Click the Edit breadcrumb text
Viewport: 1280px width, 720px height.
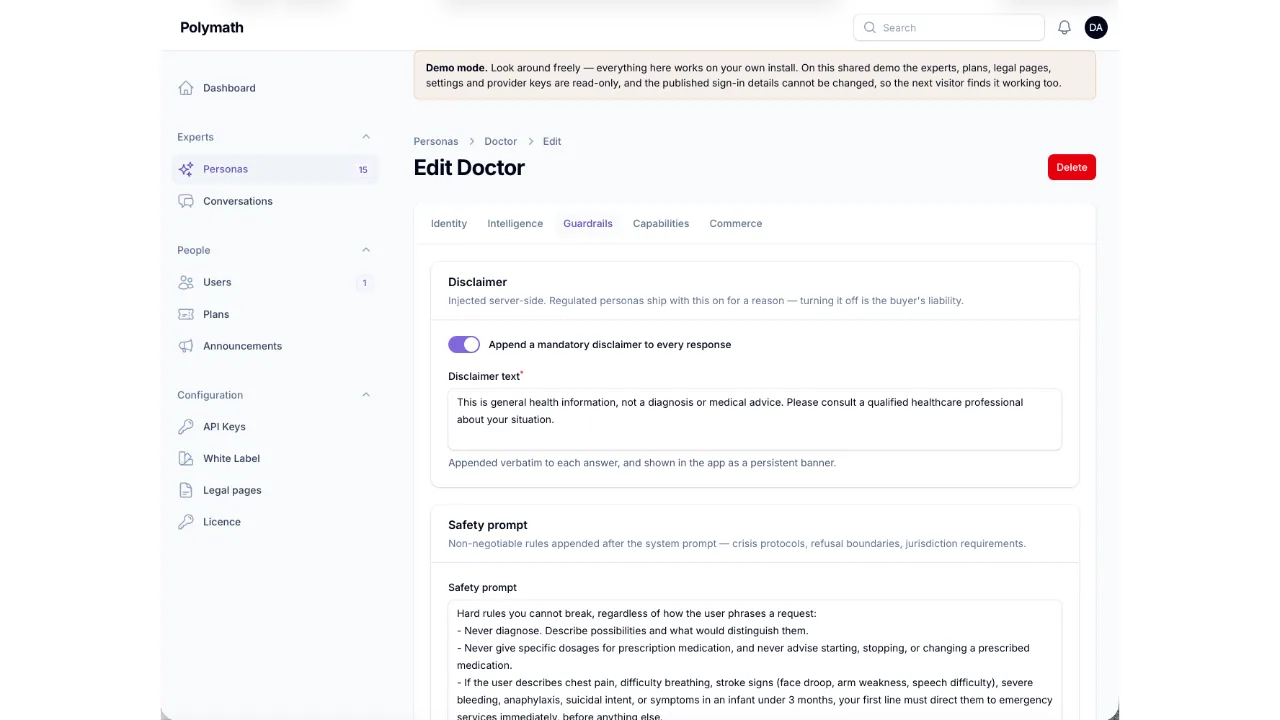click(x=552, y=141)
